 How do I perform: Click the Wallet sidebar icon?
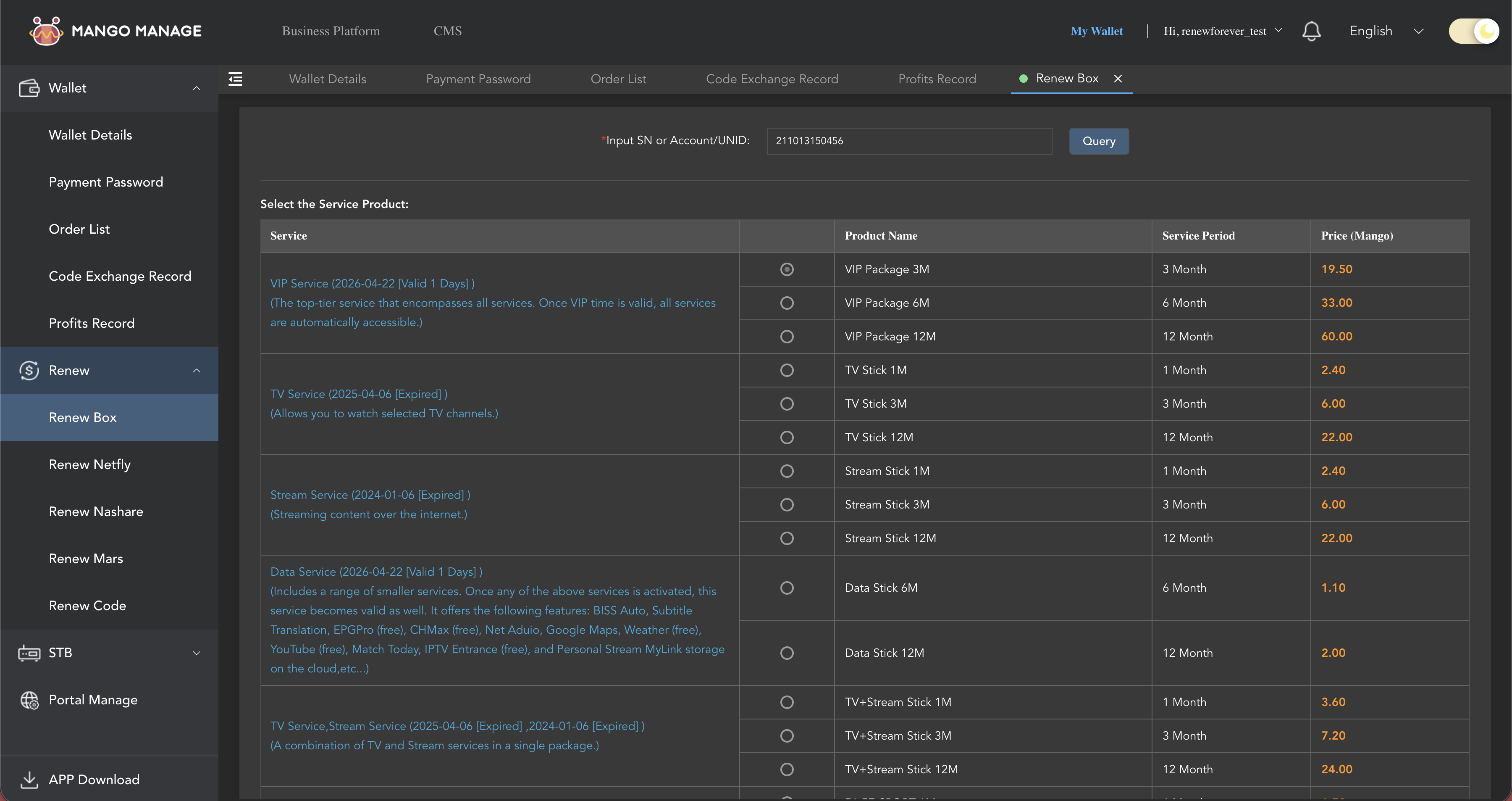(29, 87)
